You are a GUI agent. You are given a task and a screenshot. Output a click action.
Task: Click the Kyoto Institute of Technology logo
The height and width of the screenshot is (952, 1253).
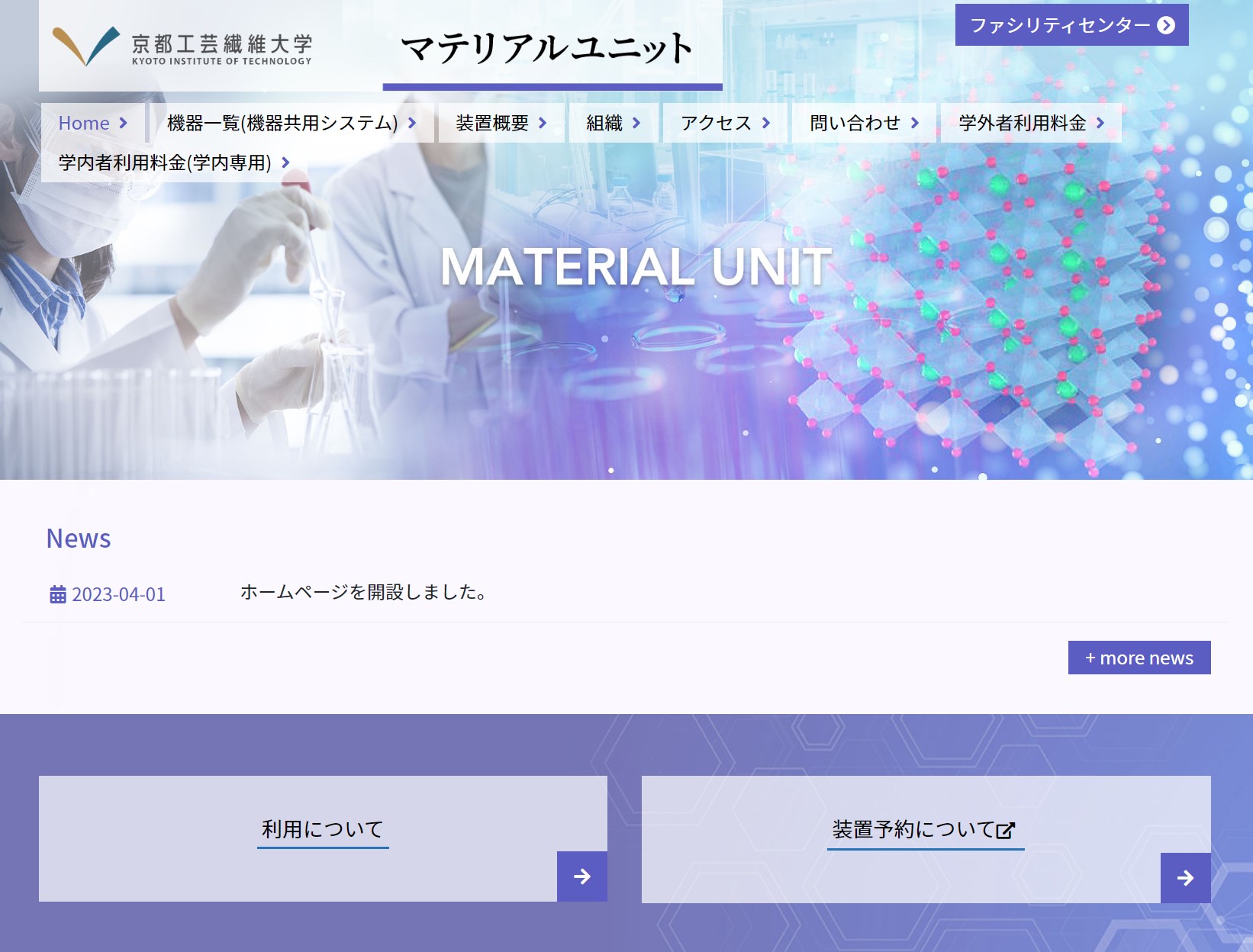click(182, 46)
